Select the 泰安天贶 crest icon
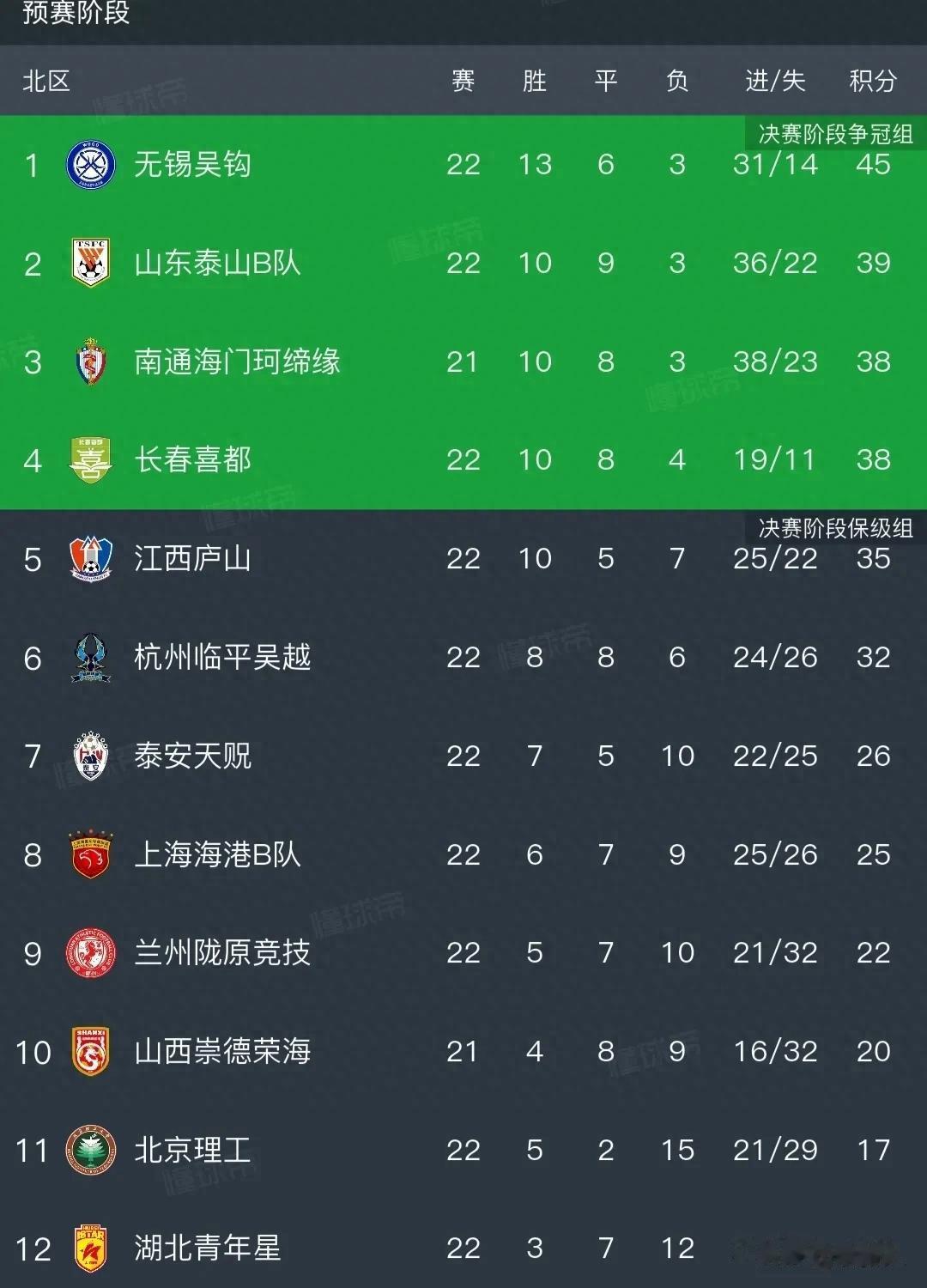Screen dimensions: 927x1288 [x=91, y=756]
